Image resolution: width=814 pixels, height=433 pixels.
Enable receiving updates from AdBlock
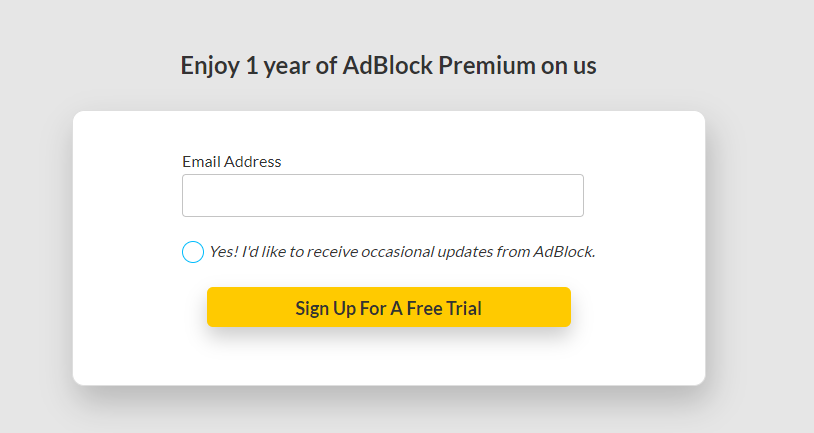point(193,252)
